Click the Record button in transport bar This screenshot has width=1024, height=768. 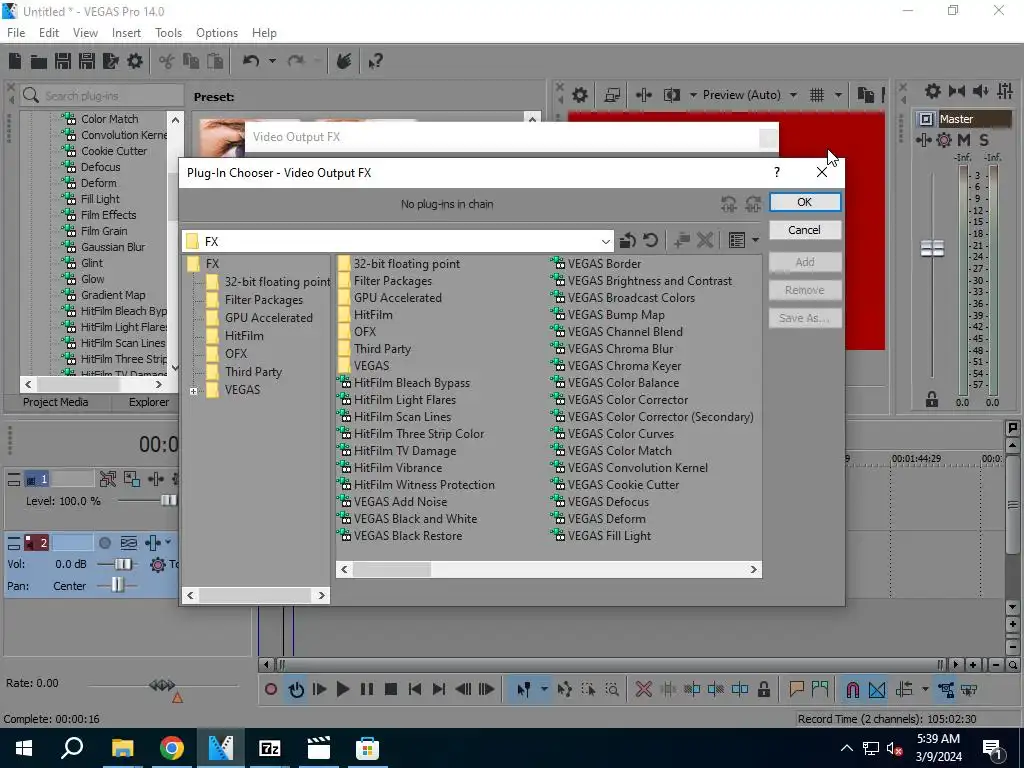click(271, 689)
